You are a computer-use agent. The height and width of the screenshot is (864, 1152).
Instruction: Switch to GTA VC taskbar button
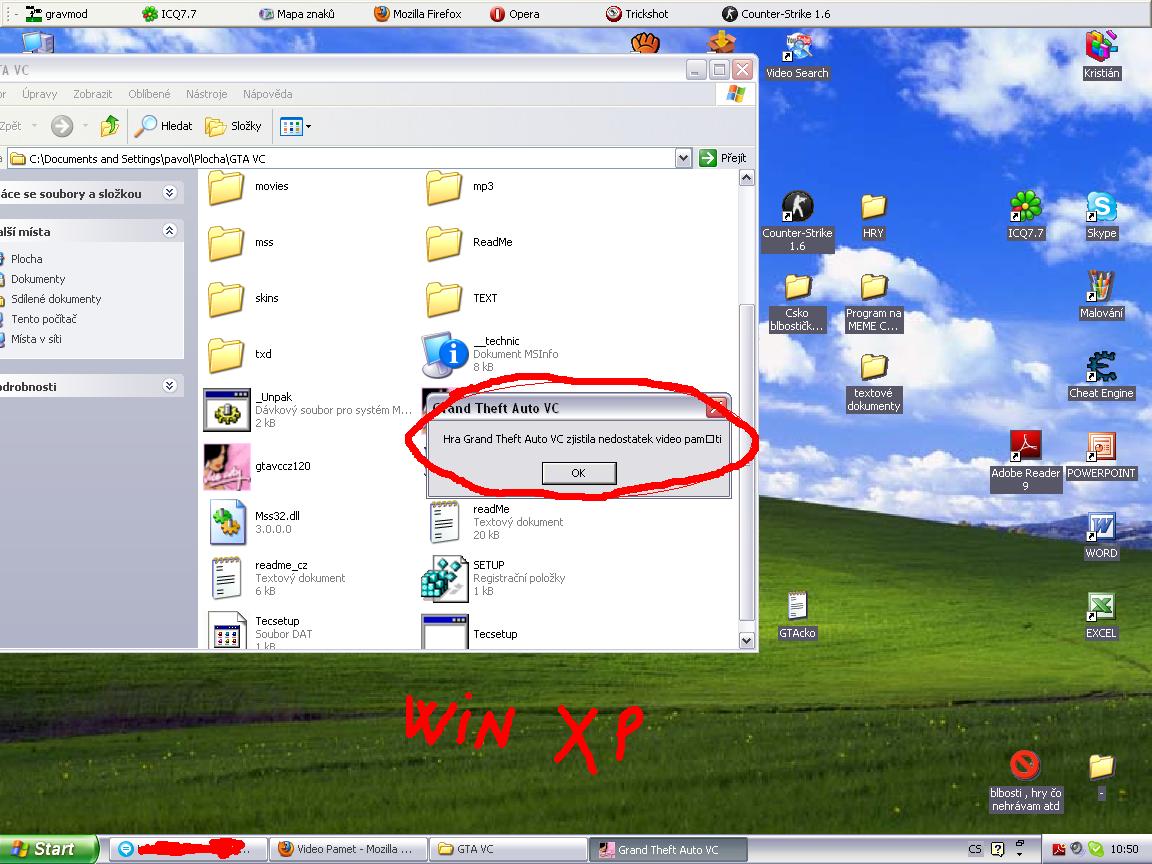[507, 849]
